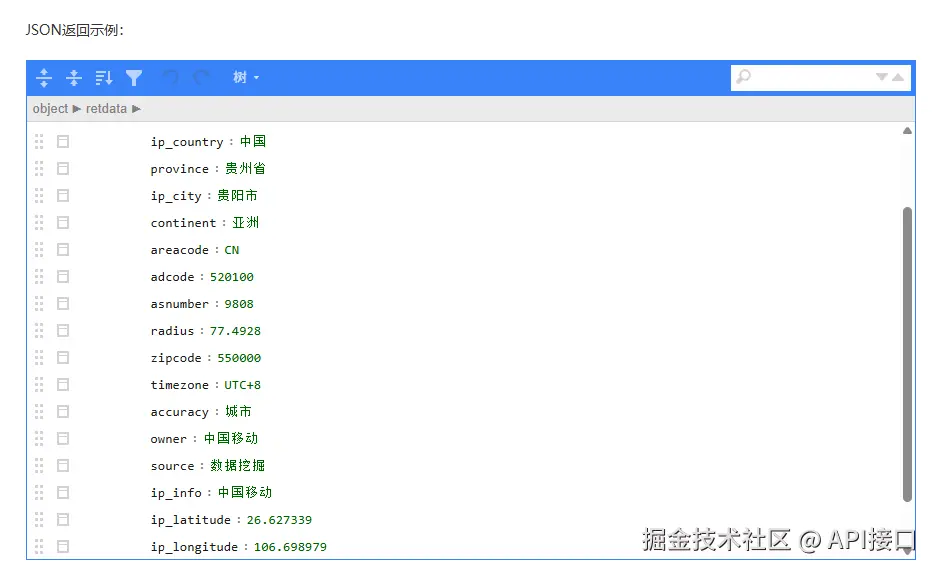Expand all fields in JSON editor

point(44,77)
